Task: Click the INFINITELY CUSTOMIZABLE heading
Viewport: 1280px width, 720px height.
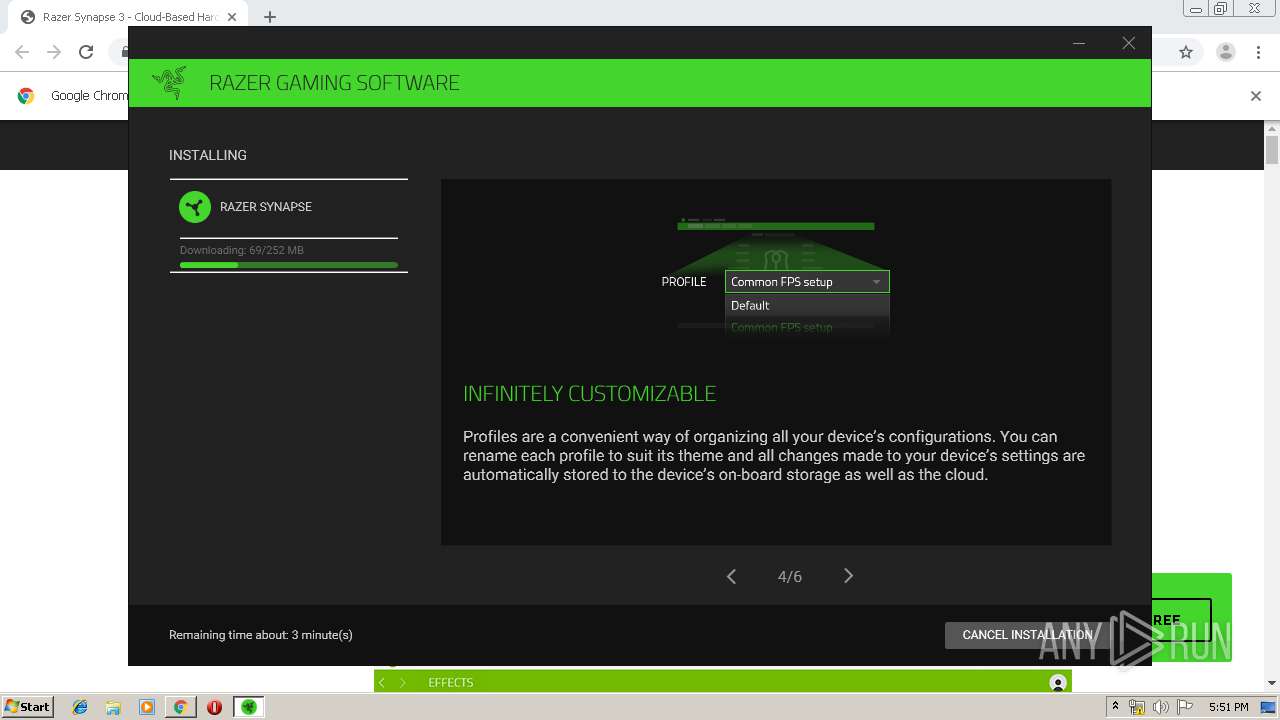Action: (x=589, y=394)
